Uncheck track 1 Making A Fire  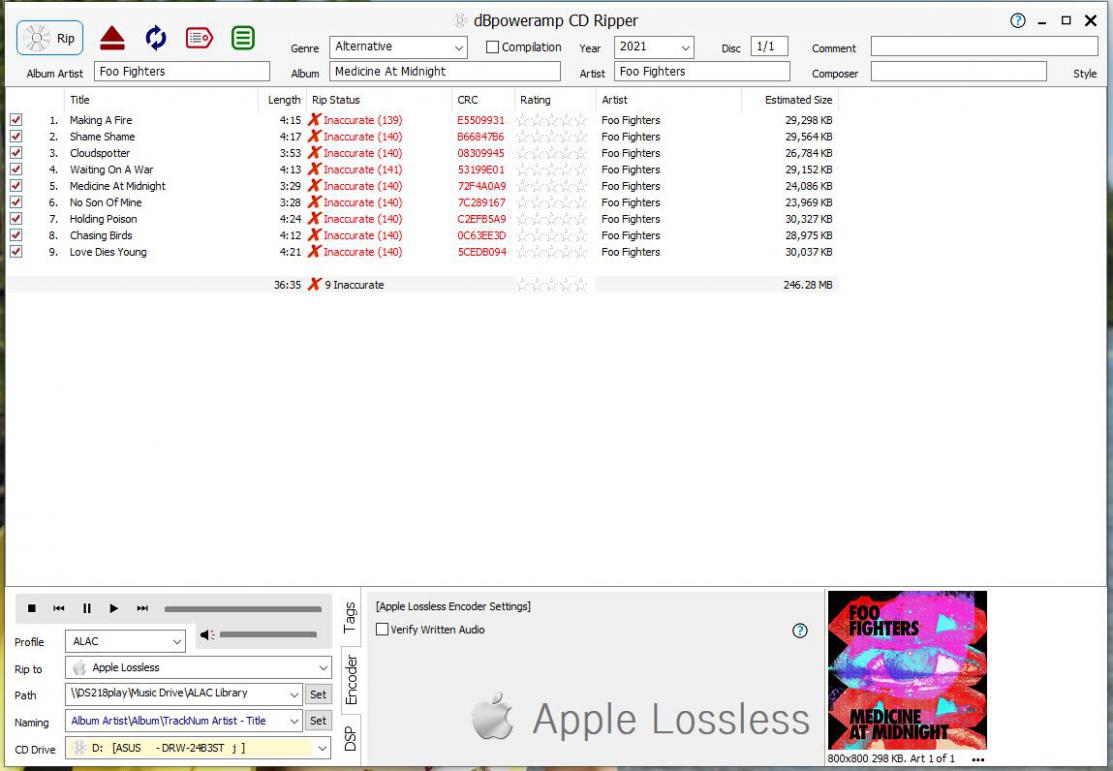click(16, 120)
